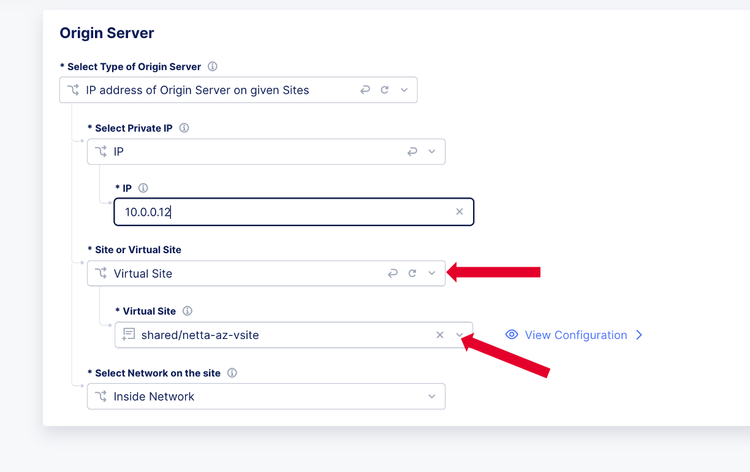Expand the Site or Virtual Site dropdown arrow
This screenshot has height=472, width=750.
pos(432,273)
